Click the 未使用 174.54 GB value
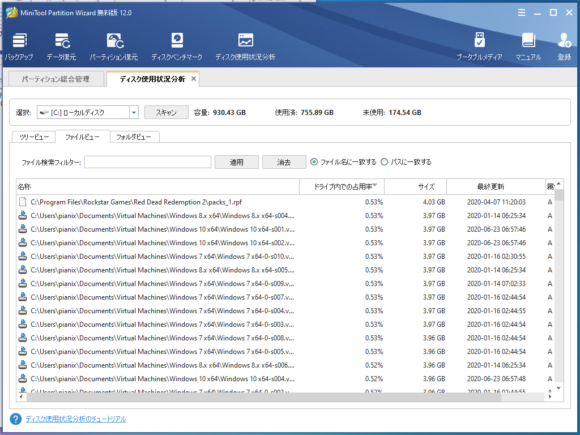 (405, 112)
